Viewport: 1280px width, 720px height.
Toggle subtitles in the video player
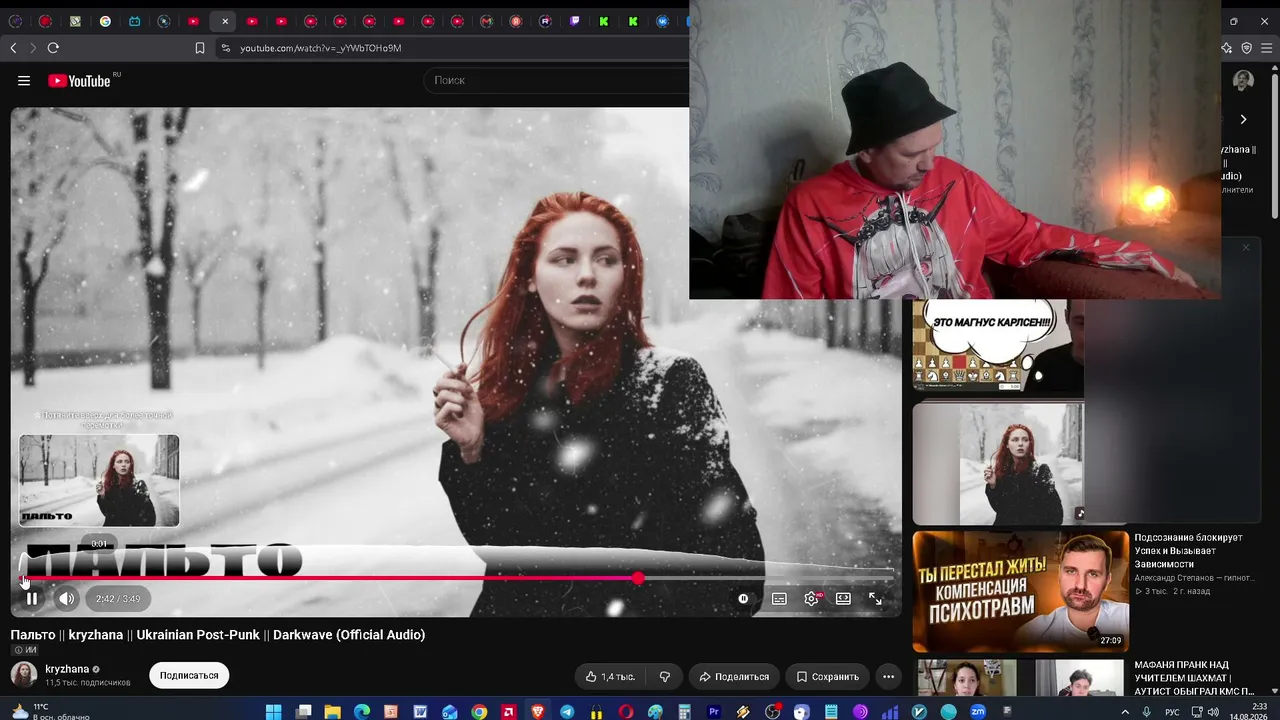pyautogui.click(x=779, y=599)
